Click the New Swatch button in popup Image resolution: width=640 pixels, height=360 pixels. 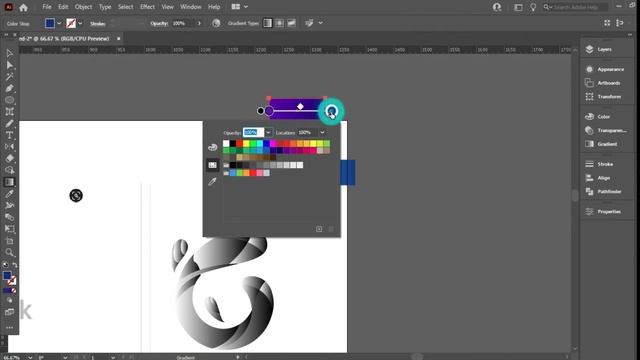pyautogui.click(x=319, y=229)
